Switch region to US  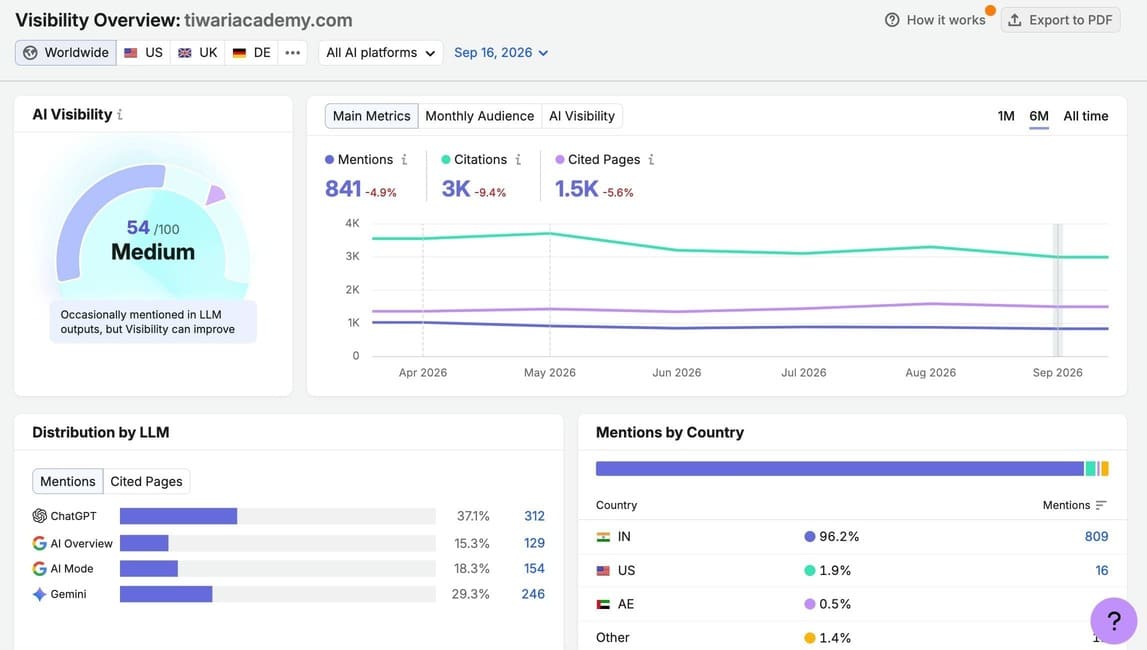pyautogui.click(x=143, y=53)
